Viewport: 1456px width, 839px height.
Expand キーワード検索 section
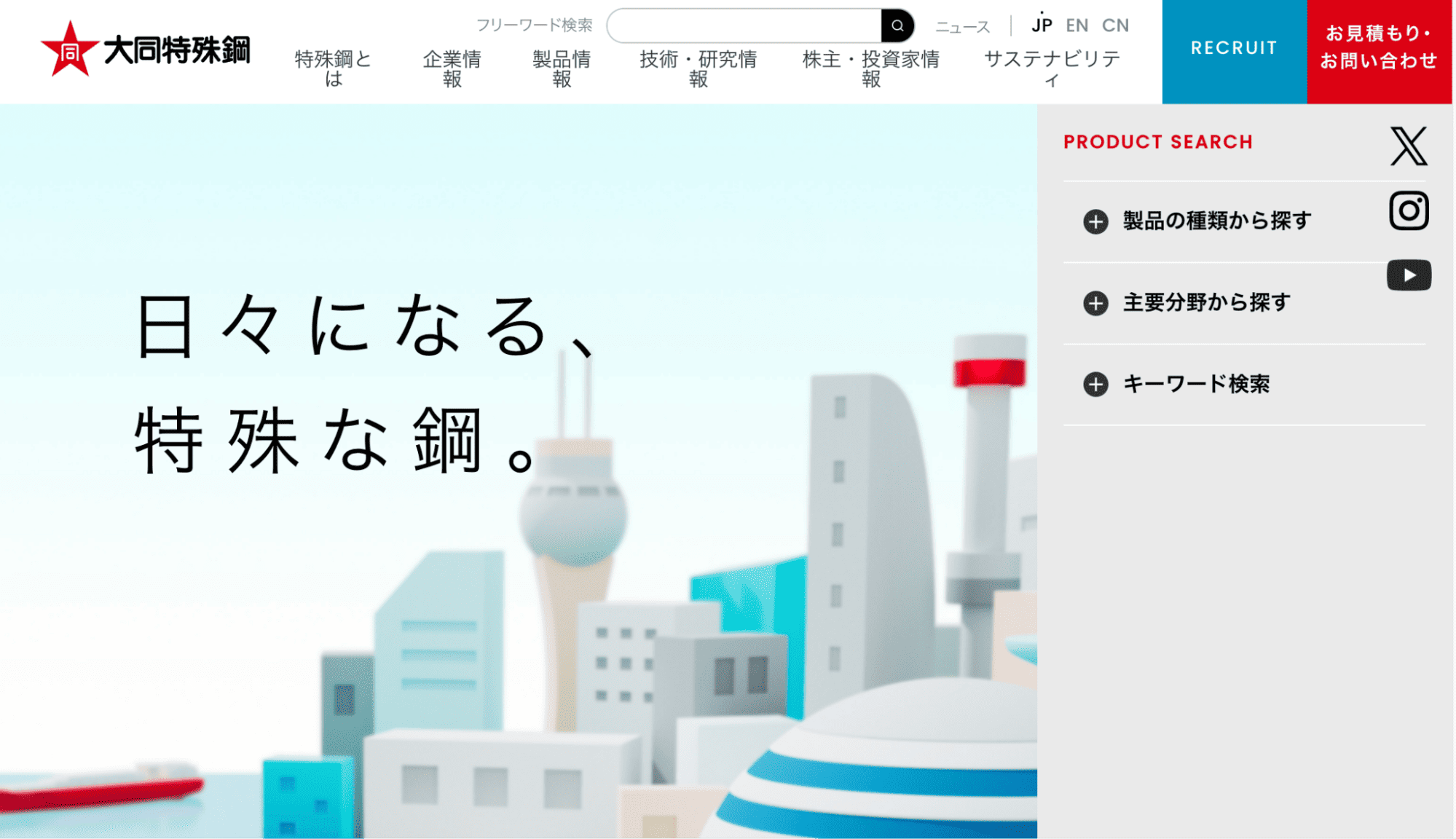(1244, 385)
